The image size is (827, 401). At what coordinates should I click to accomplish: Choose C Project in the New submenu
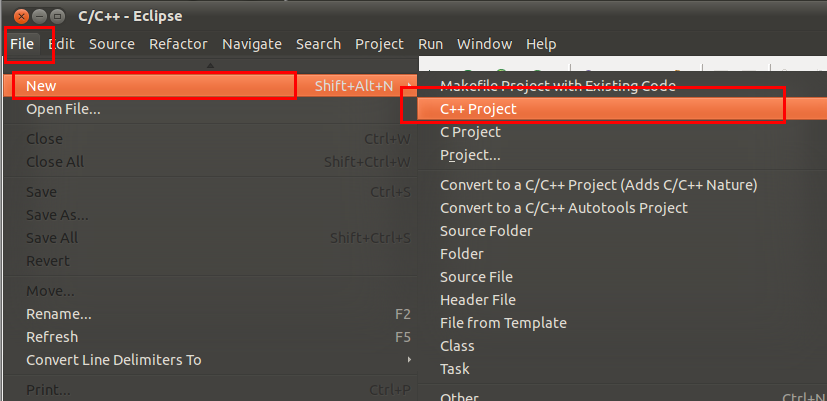point(470,132)
